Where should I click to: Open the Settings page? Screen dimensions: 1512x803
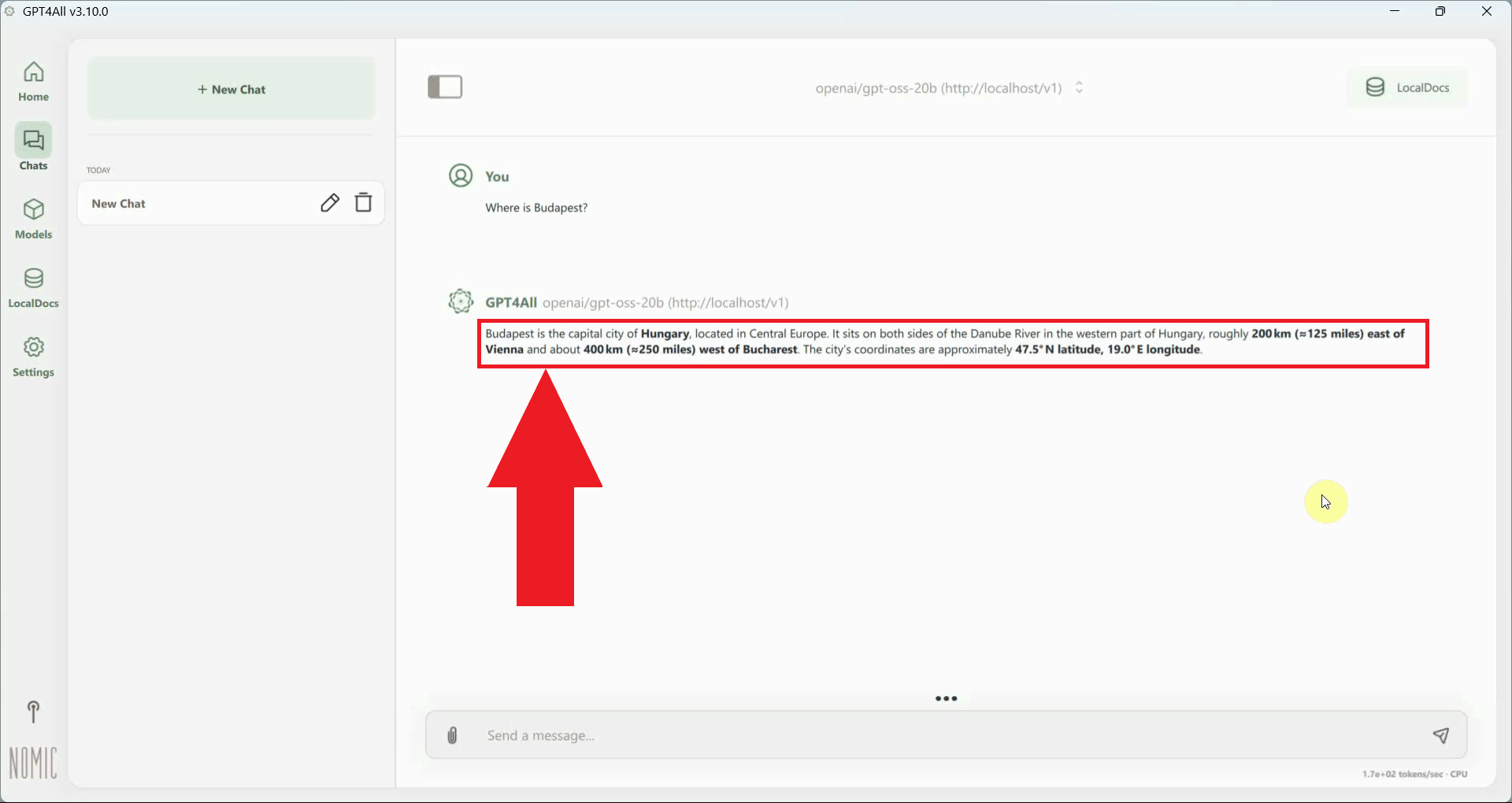[x=33, y=357]
